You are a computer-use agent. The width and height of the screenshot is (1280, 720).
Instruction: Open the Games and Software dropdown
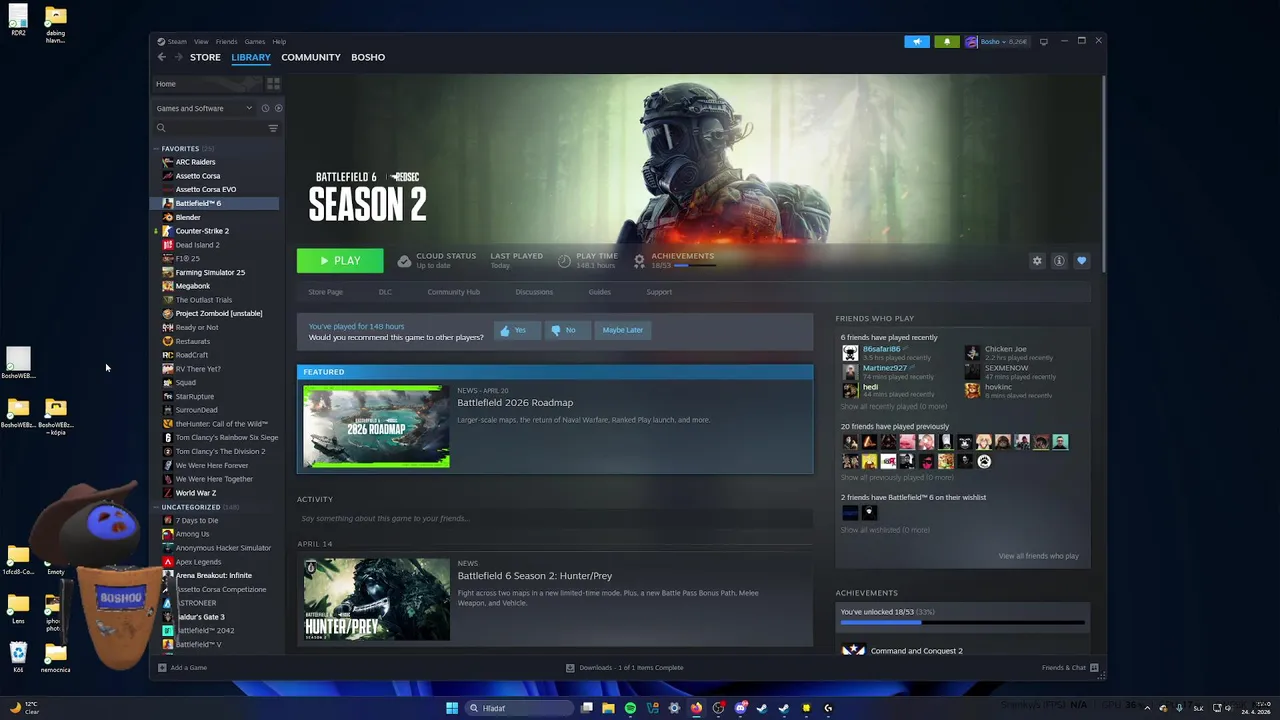(204, 108)
